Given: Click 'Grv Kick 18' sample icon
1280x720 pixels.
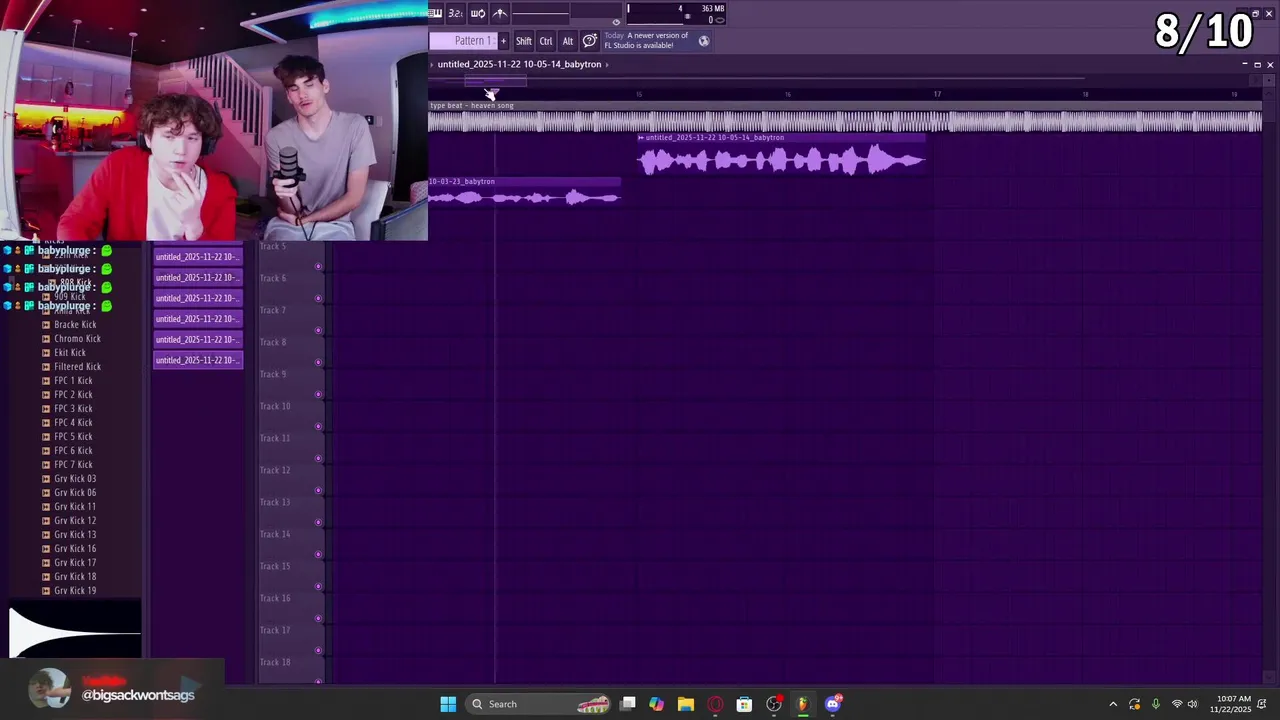Looking at the screenshot, I should (46, 577).
